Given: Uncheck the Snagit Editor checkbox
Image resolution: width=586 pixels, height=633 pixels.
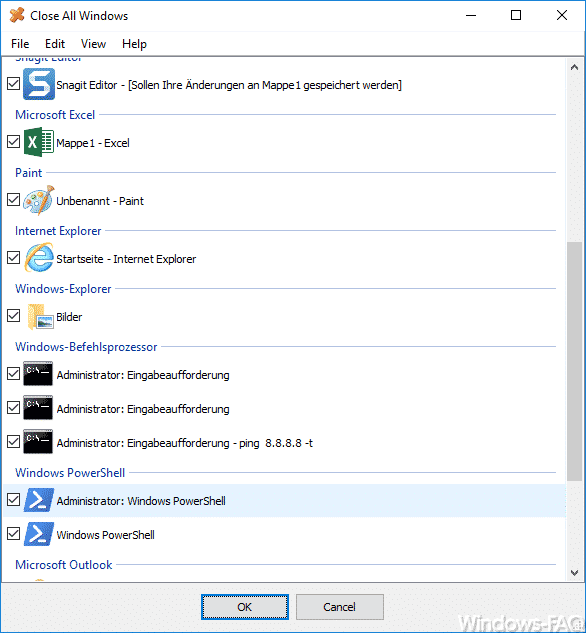Looking at the screenshot, I should pos(13,84).
